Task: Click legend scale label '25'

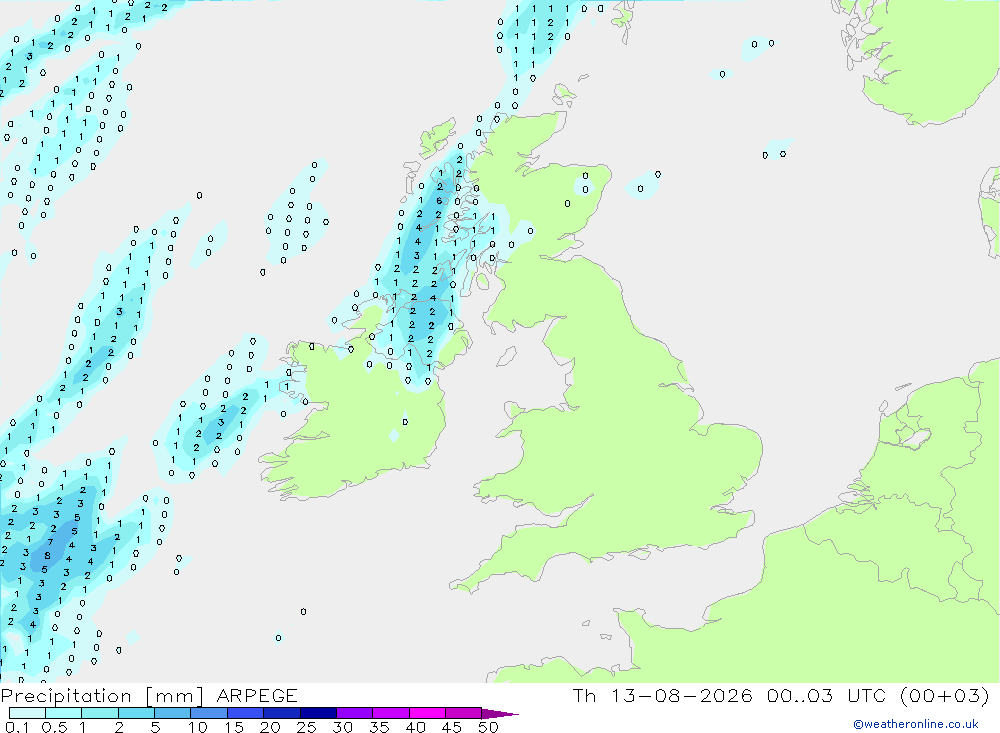Action: [306, 727]
